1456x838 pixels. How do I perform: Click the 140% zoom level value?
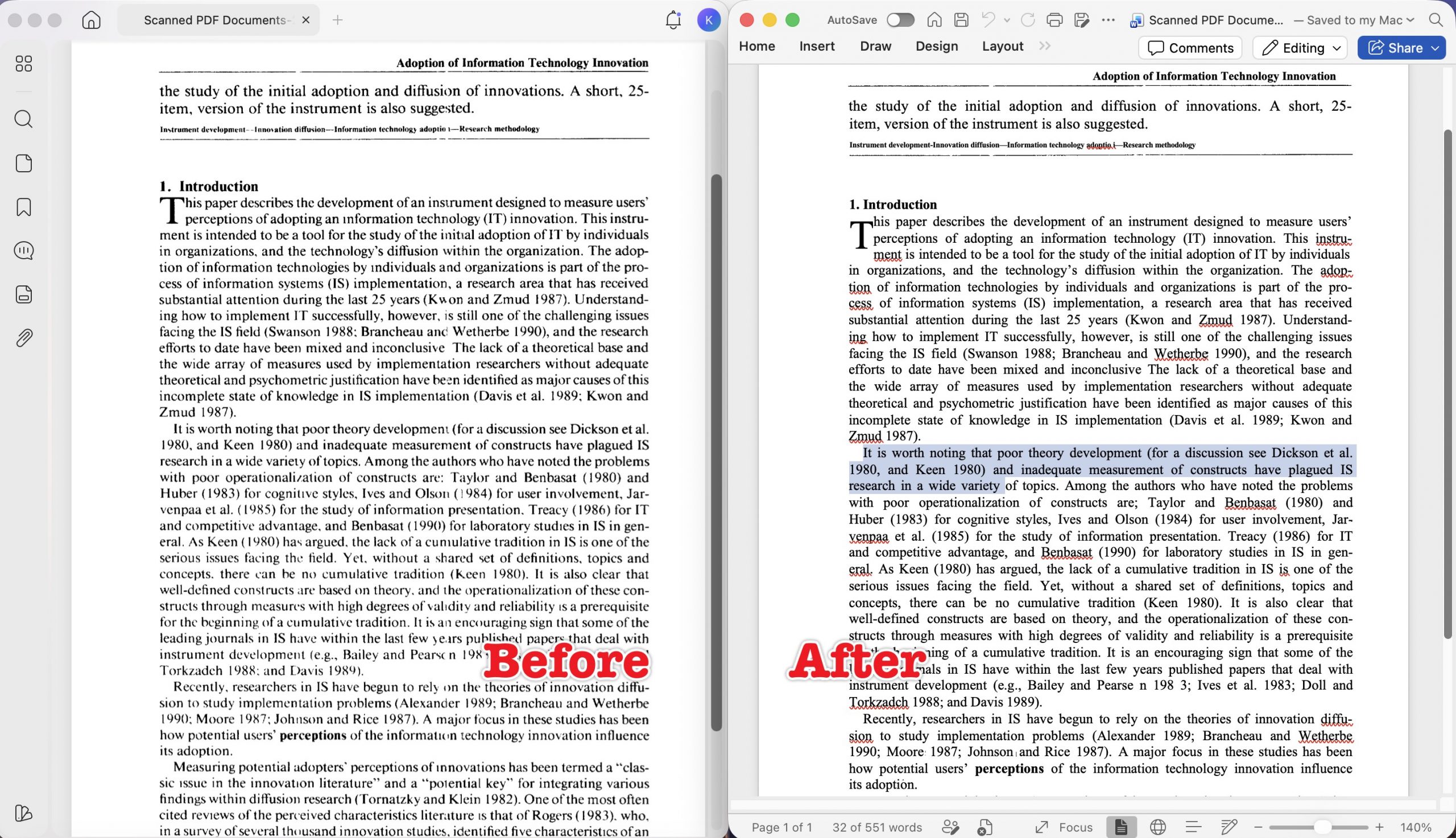tap(1416, 827)
